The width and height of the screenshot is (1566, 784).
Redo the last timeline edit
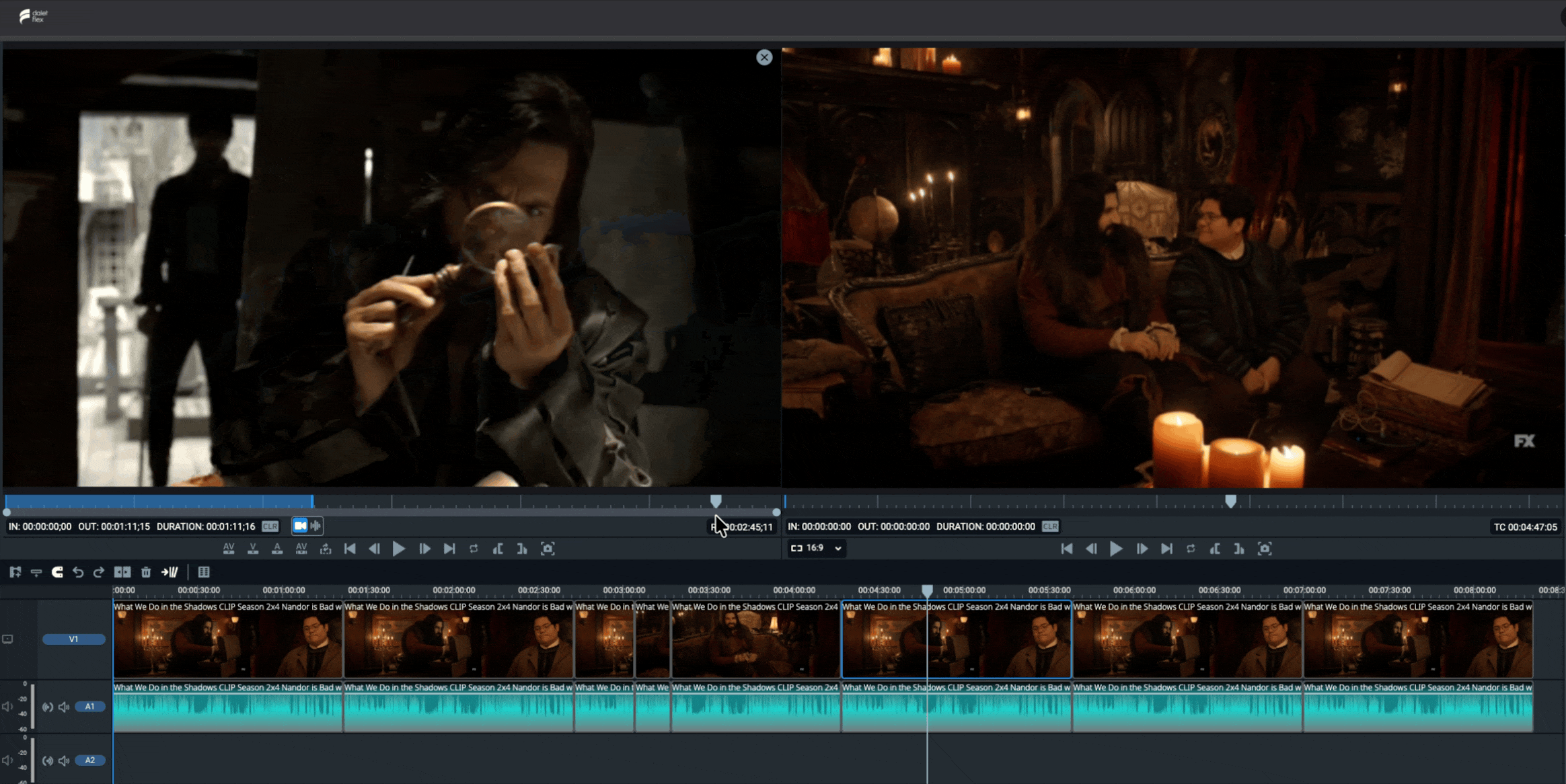point(99,572)
